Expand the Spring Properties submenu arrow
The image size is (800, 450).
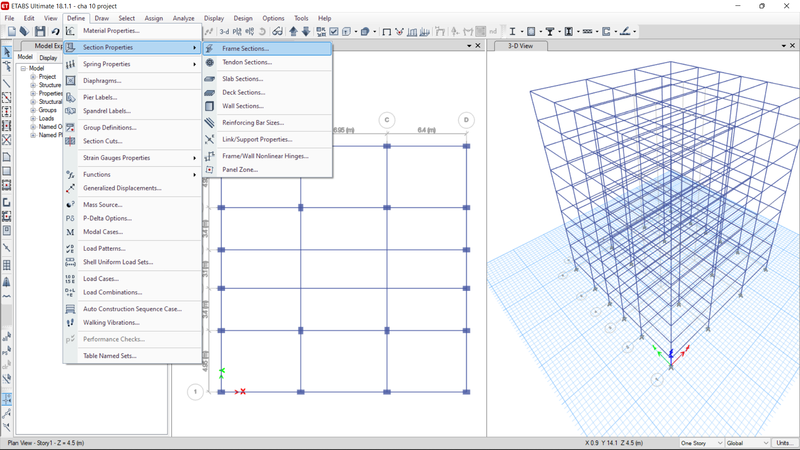click(x=194, y=64)
